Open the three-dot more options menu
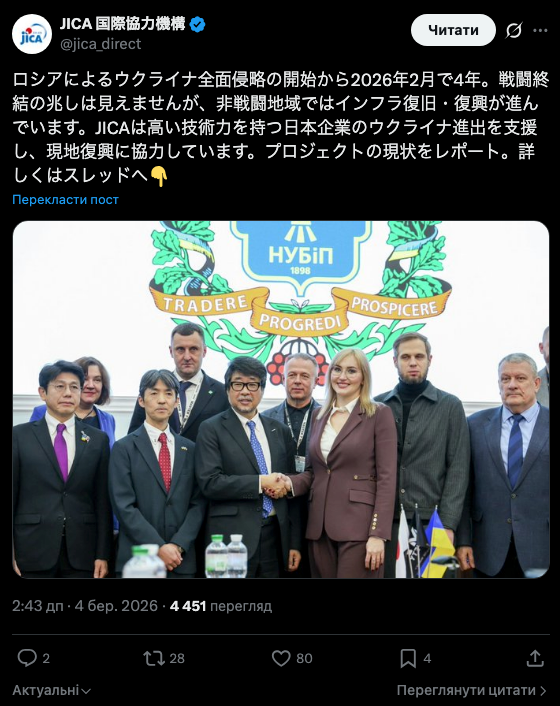The height and width of the screenshot is (706, 560). 540,31
